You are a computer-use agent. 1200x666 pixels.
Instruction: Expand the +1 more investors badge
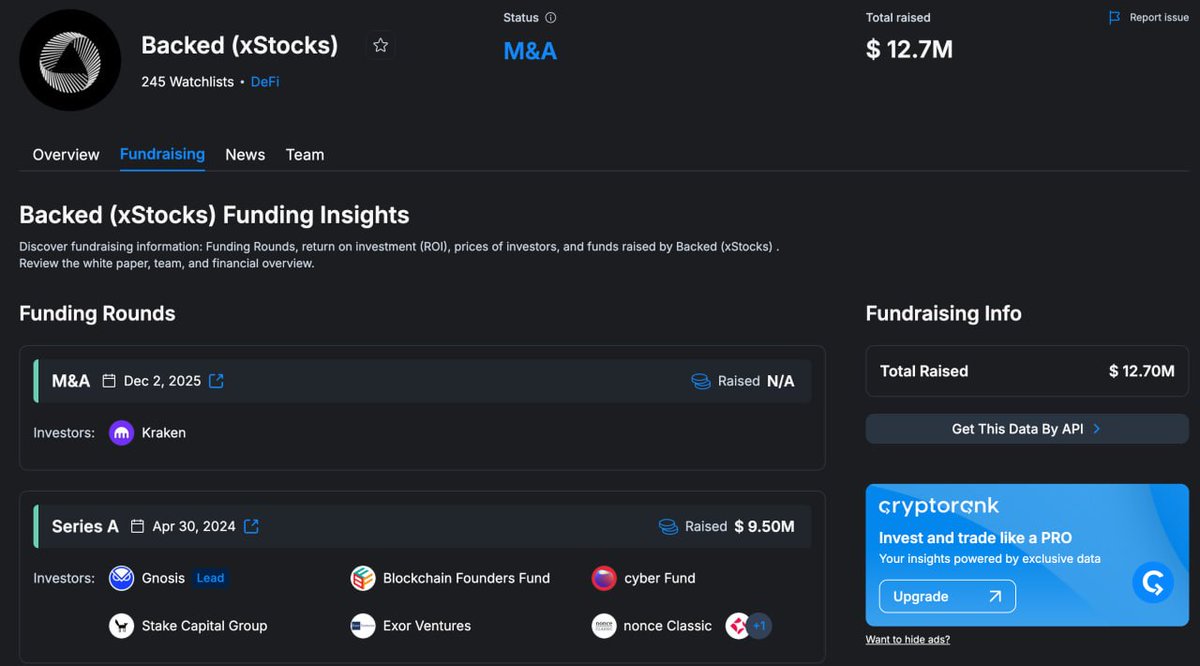coord(760,626)
